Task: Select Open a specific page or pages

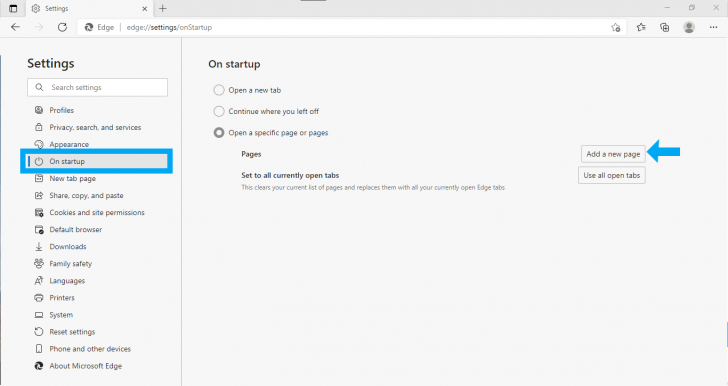Action: point(219,133)
